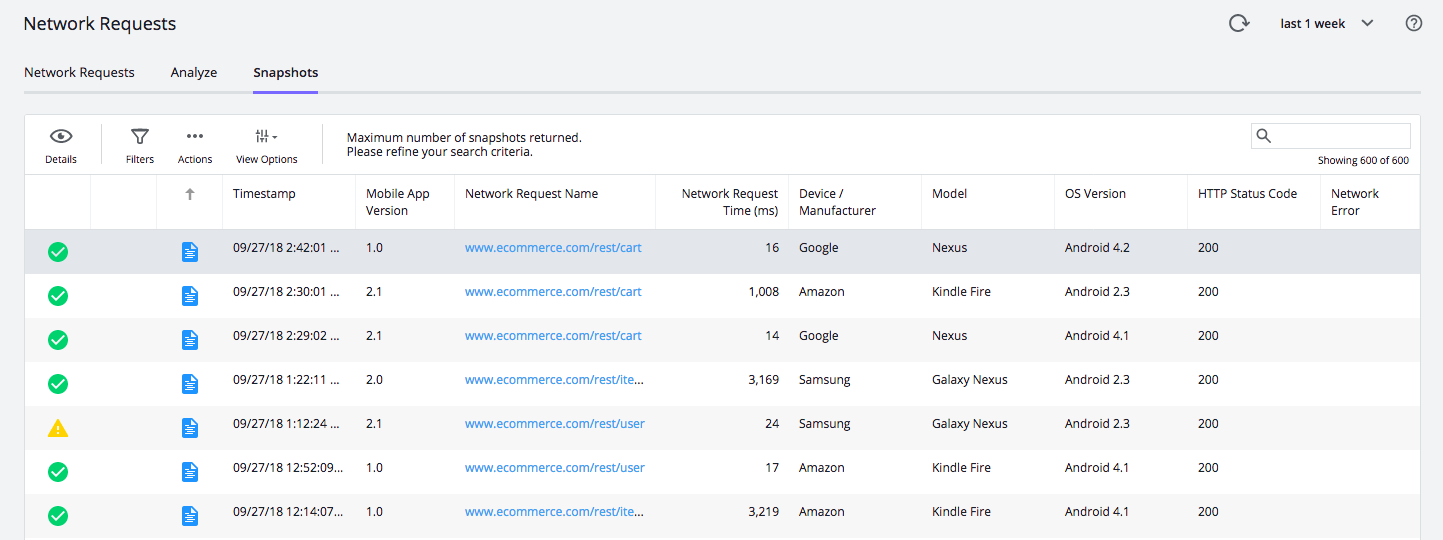Click the Showing 600 of 600 text
1443x540 pixels.
tap(1363, 160)
